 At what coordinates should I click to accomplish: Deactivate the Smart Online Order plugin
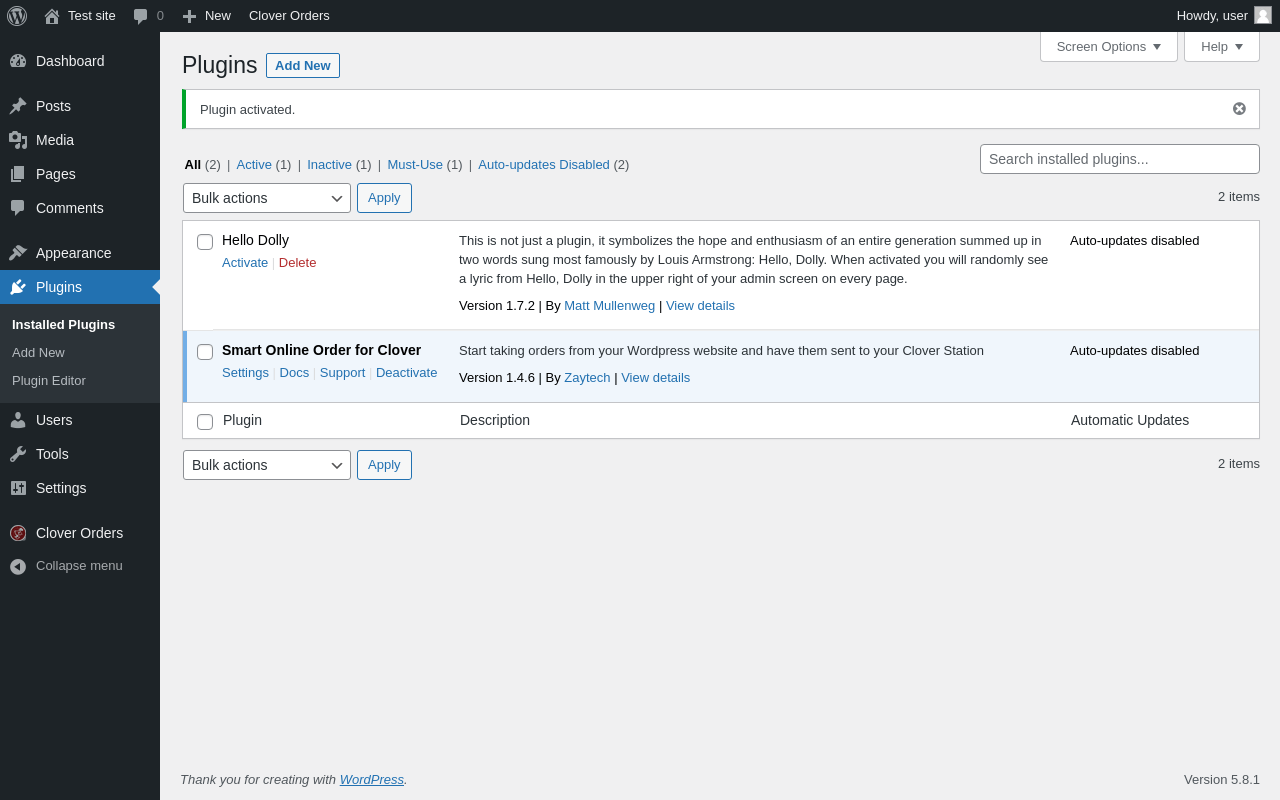406,373
